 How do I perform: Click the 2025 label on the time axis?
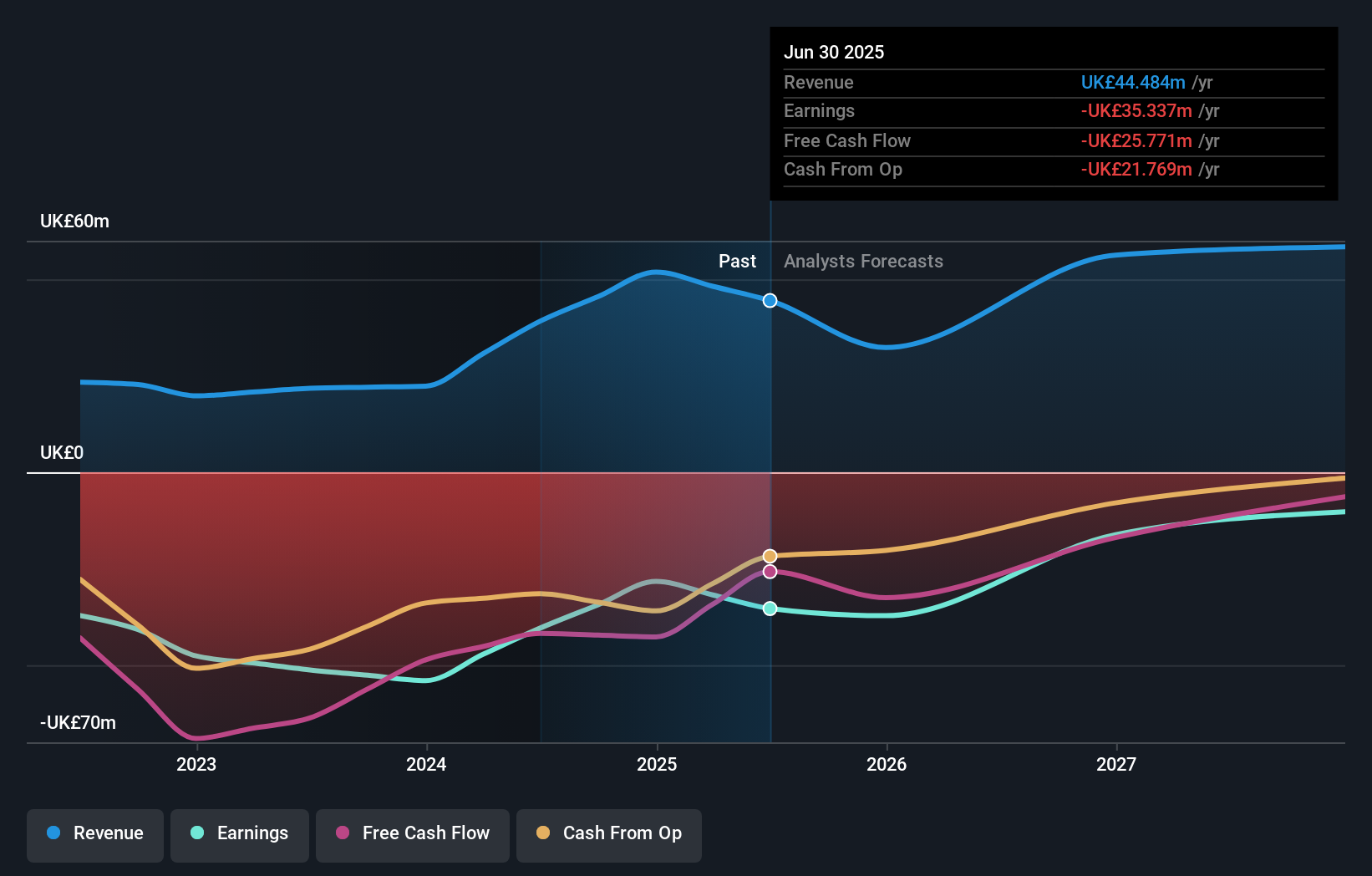click(x=657, y=763)
